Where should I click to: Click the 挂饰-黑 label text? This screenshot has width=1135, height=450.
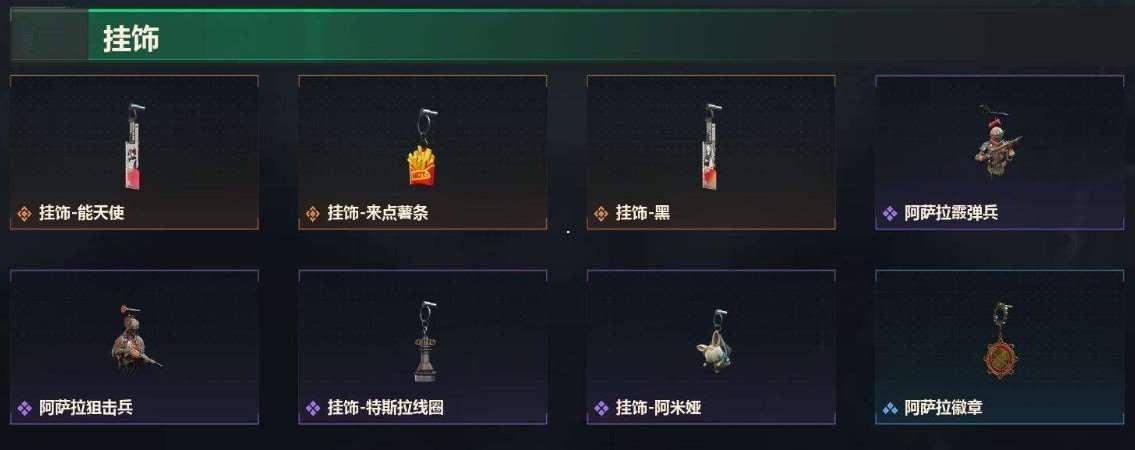(643, 213)
